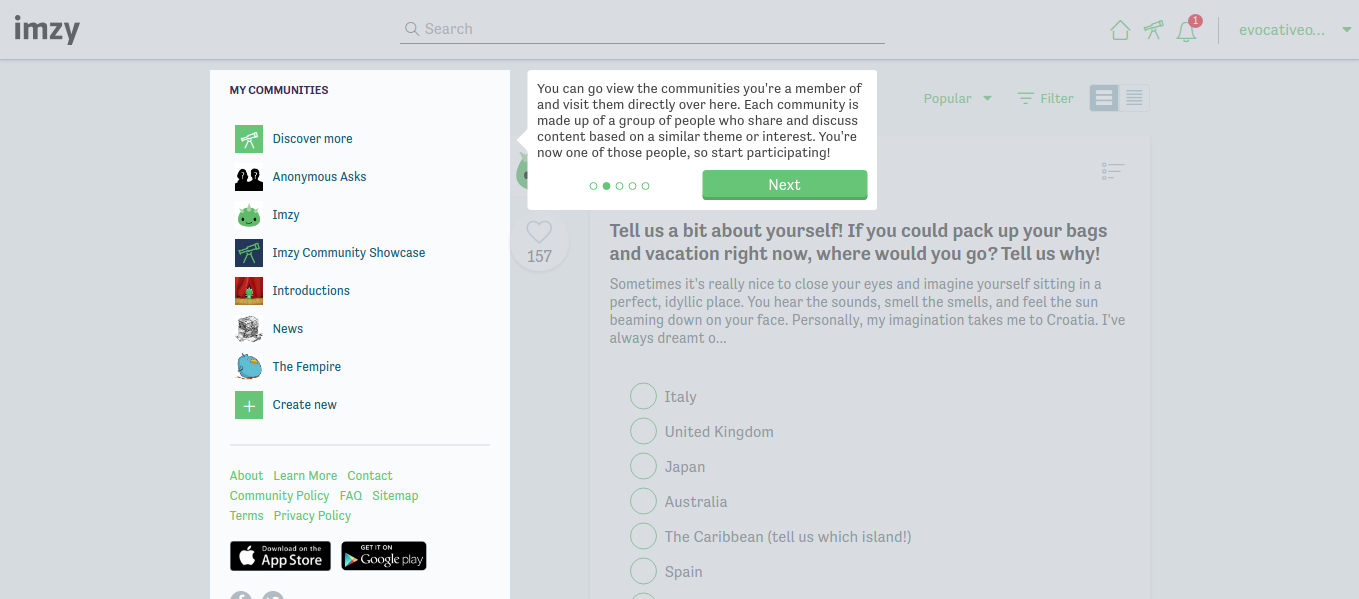Image resolution: width=1359 pixels, height=599 pixels.
Task: Select The Caribbean poll option
Action: coord(643,537)
